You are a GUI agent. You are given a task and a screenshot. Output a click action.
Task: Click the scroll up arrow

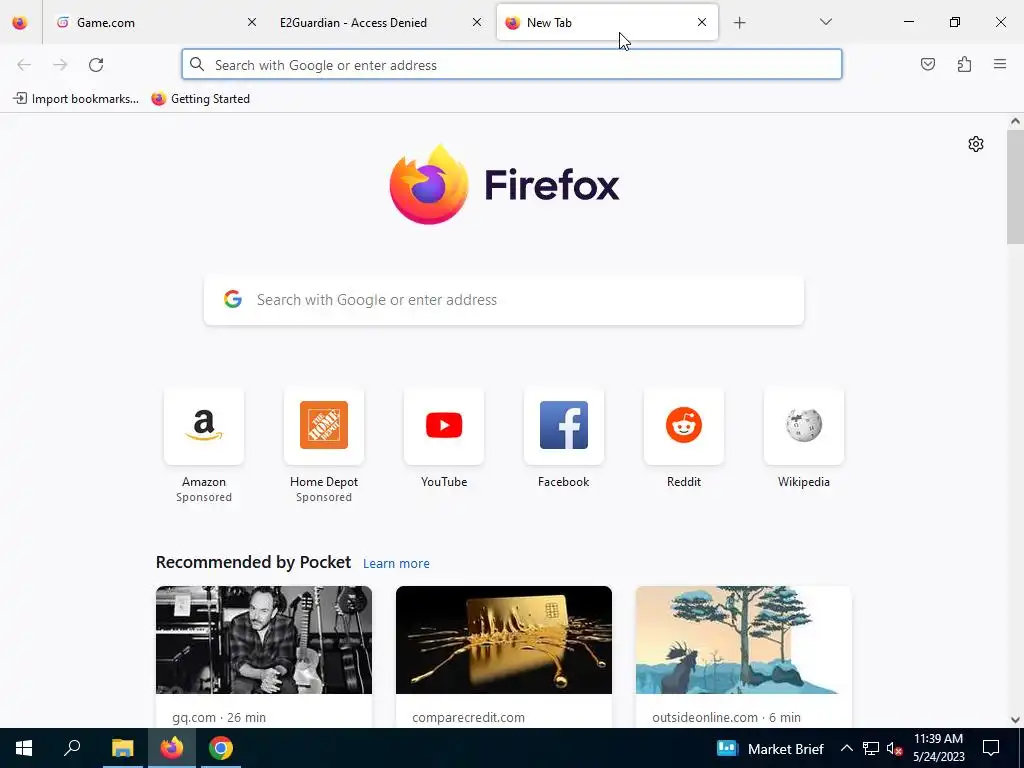click(1015, 121)
